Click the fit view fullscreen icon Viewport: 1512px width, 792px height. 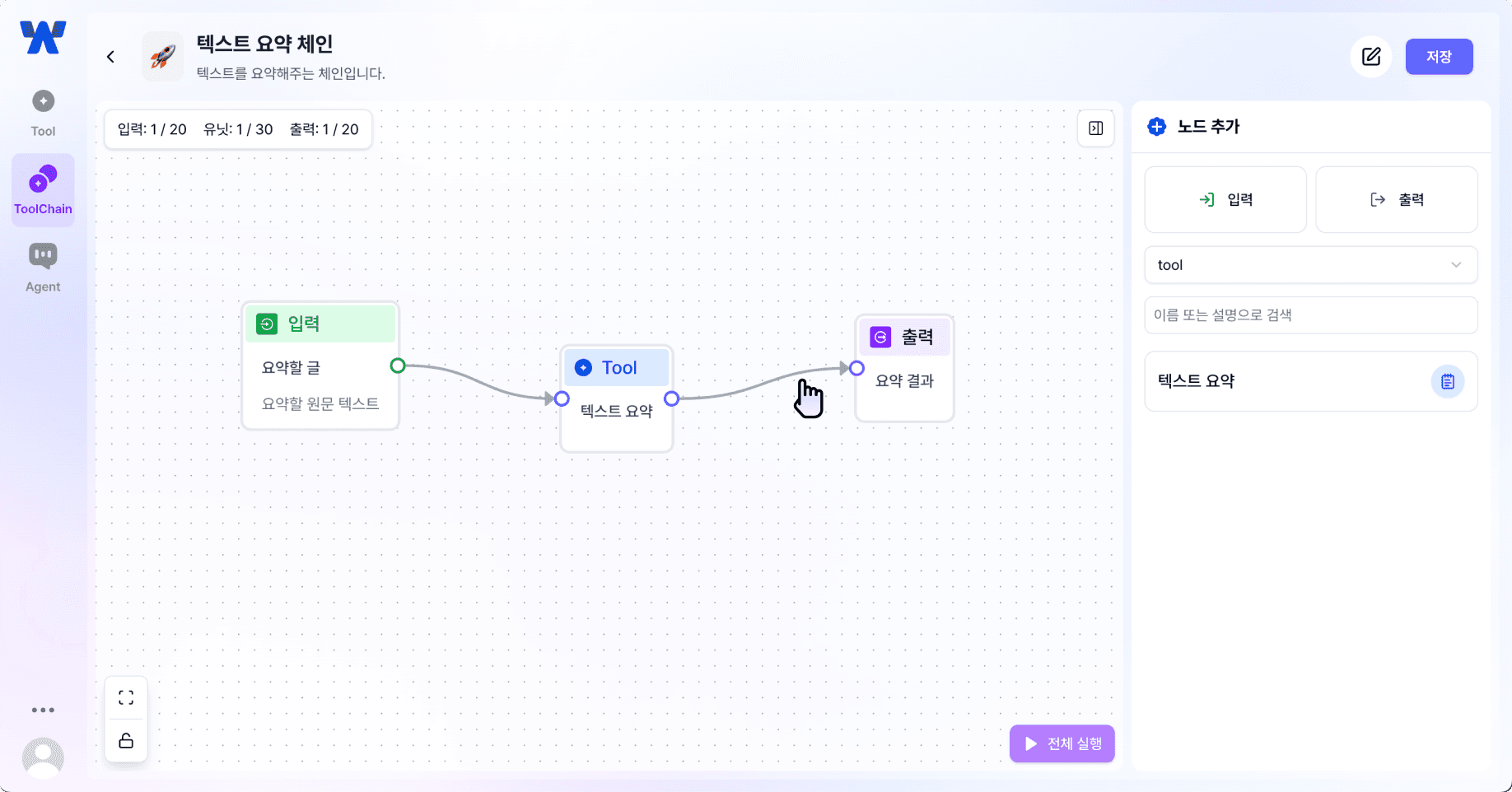click(x=126, y=698)
